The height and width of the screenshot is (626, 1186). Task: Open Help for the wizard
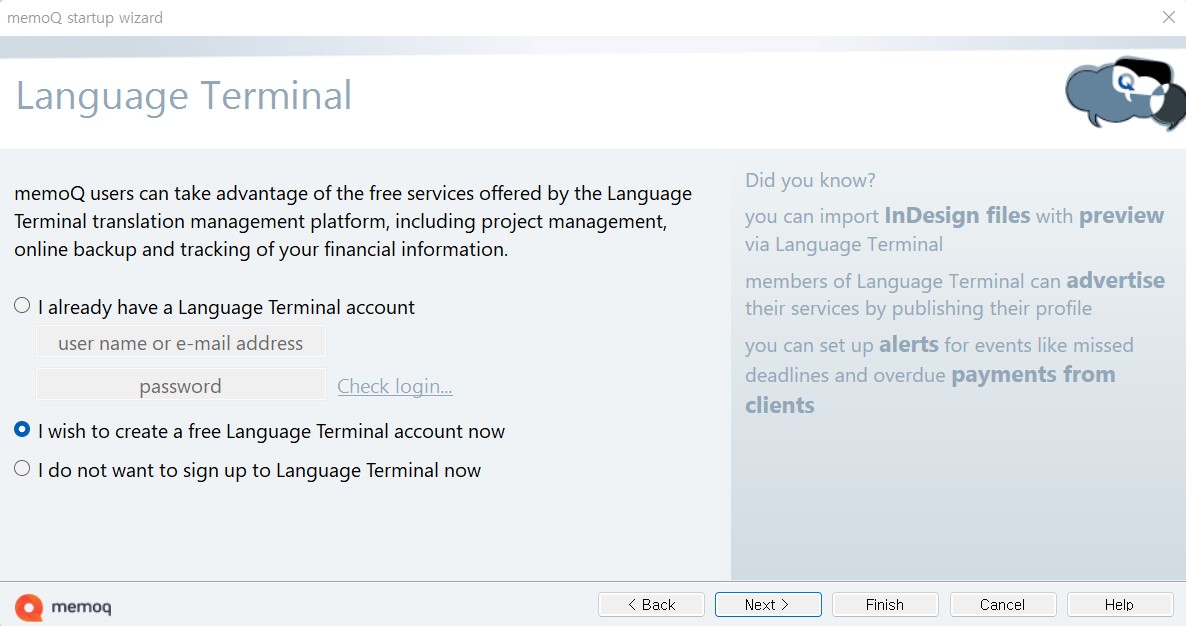[1119, 604]
